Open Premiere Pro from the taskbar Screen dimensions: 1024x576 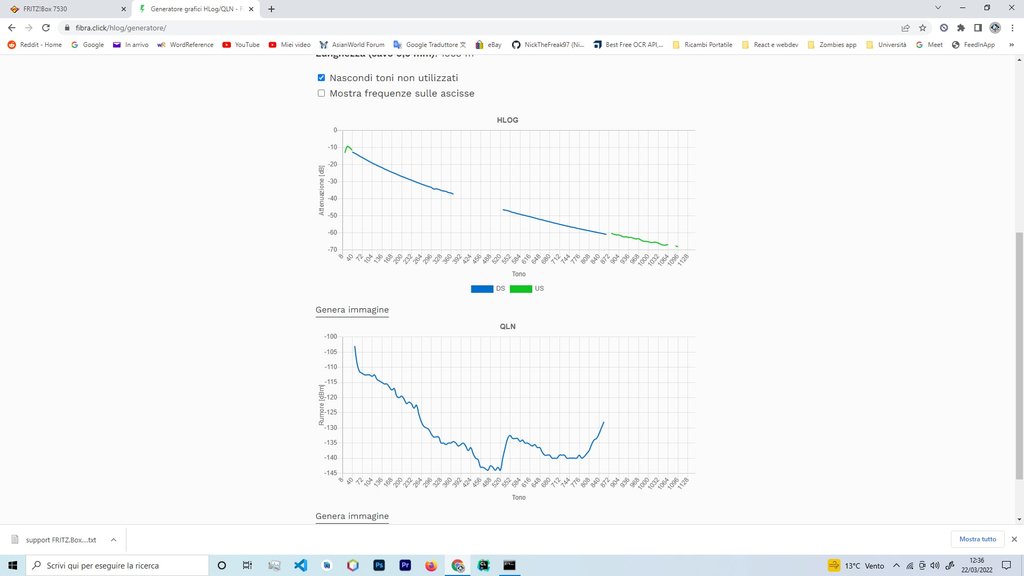pos(405,565)
